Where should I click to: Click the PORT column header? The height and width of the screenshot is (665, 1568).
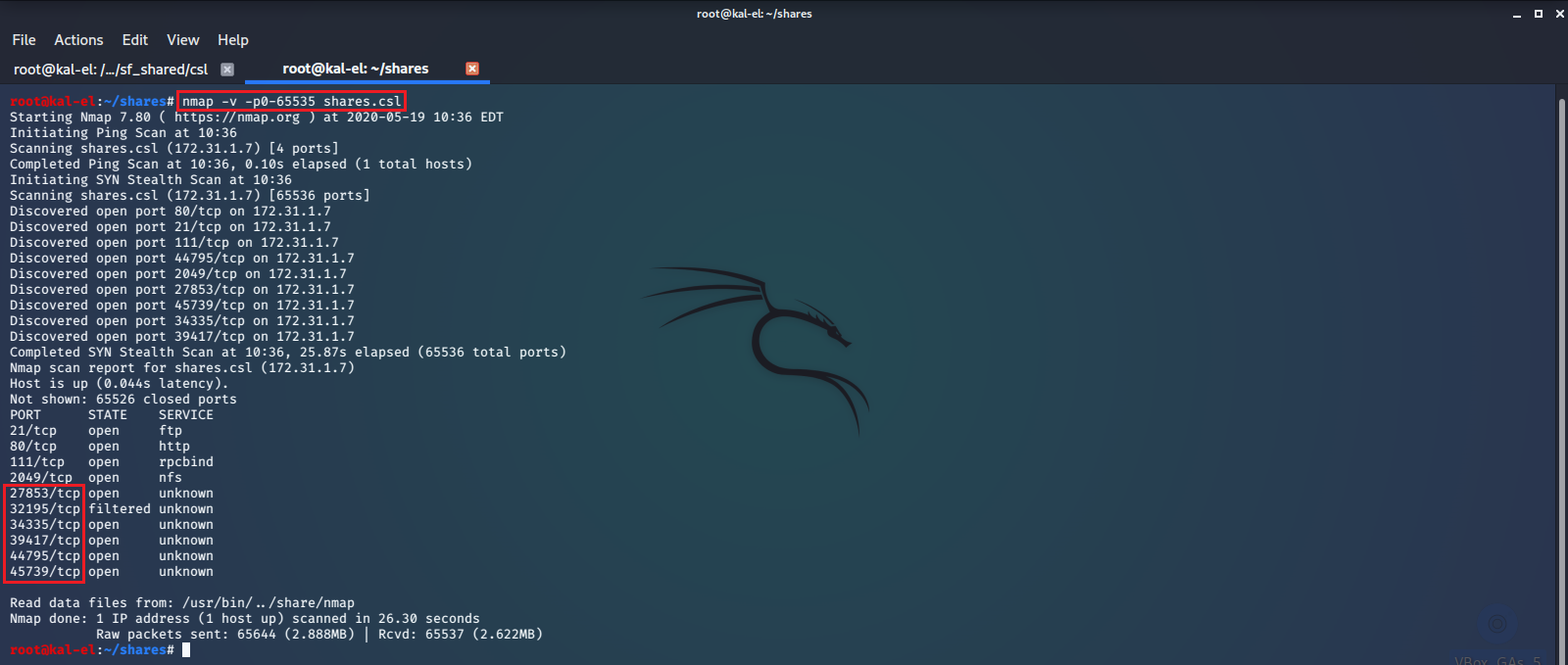pos(25,414)
